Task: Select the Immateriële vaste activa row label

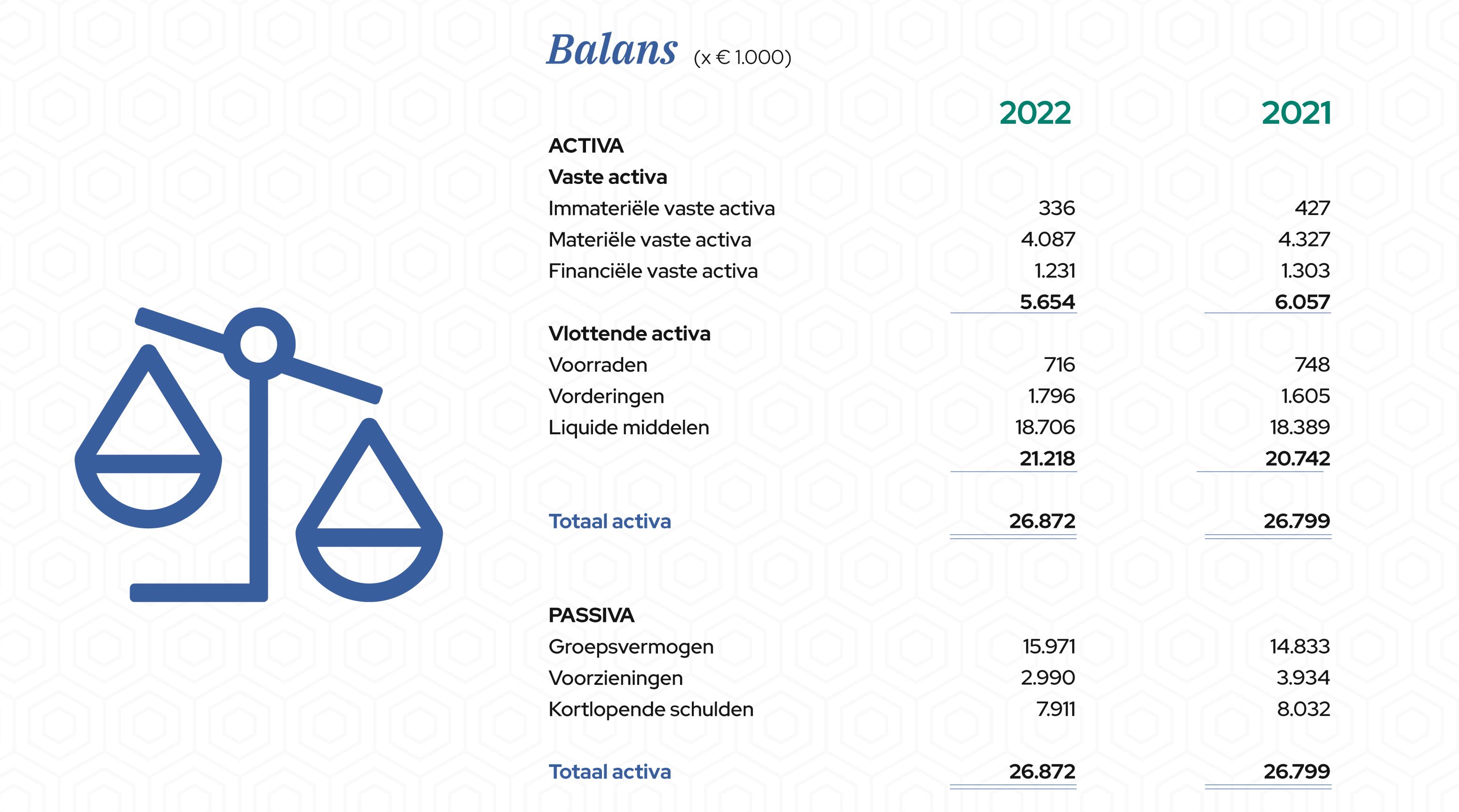Action: (x=661, y=208)
